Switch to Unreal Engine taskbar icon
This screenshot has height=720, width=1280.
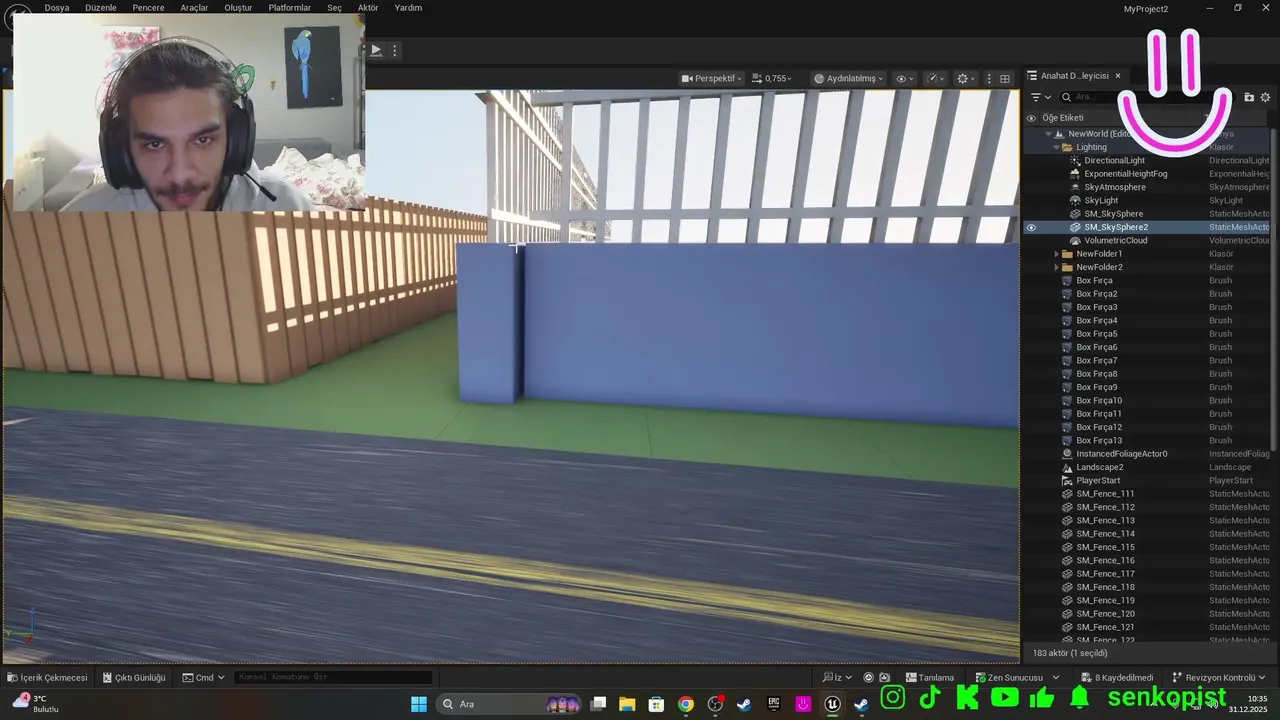(832, 704)
